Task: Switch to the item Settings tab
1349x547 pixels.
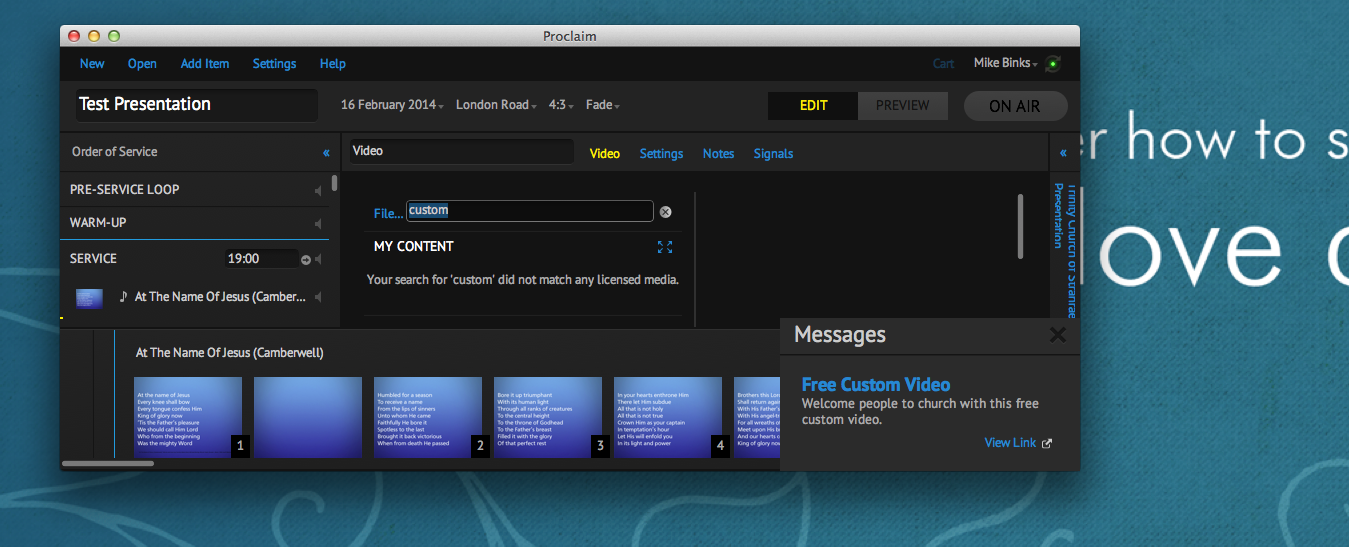Action: [661, 154]
